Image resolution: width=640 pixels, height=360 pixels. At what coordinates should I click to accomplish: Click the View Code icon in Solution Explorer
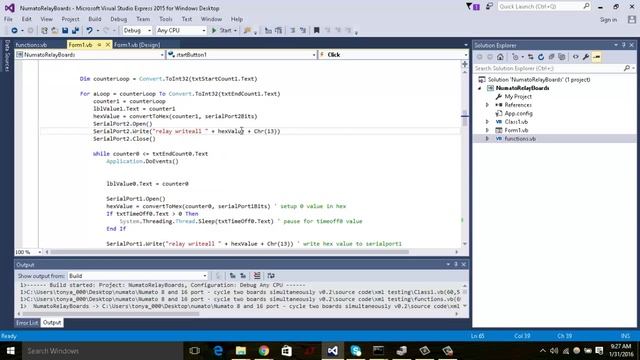pyautogui.click(x=576, y=57)
